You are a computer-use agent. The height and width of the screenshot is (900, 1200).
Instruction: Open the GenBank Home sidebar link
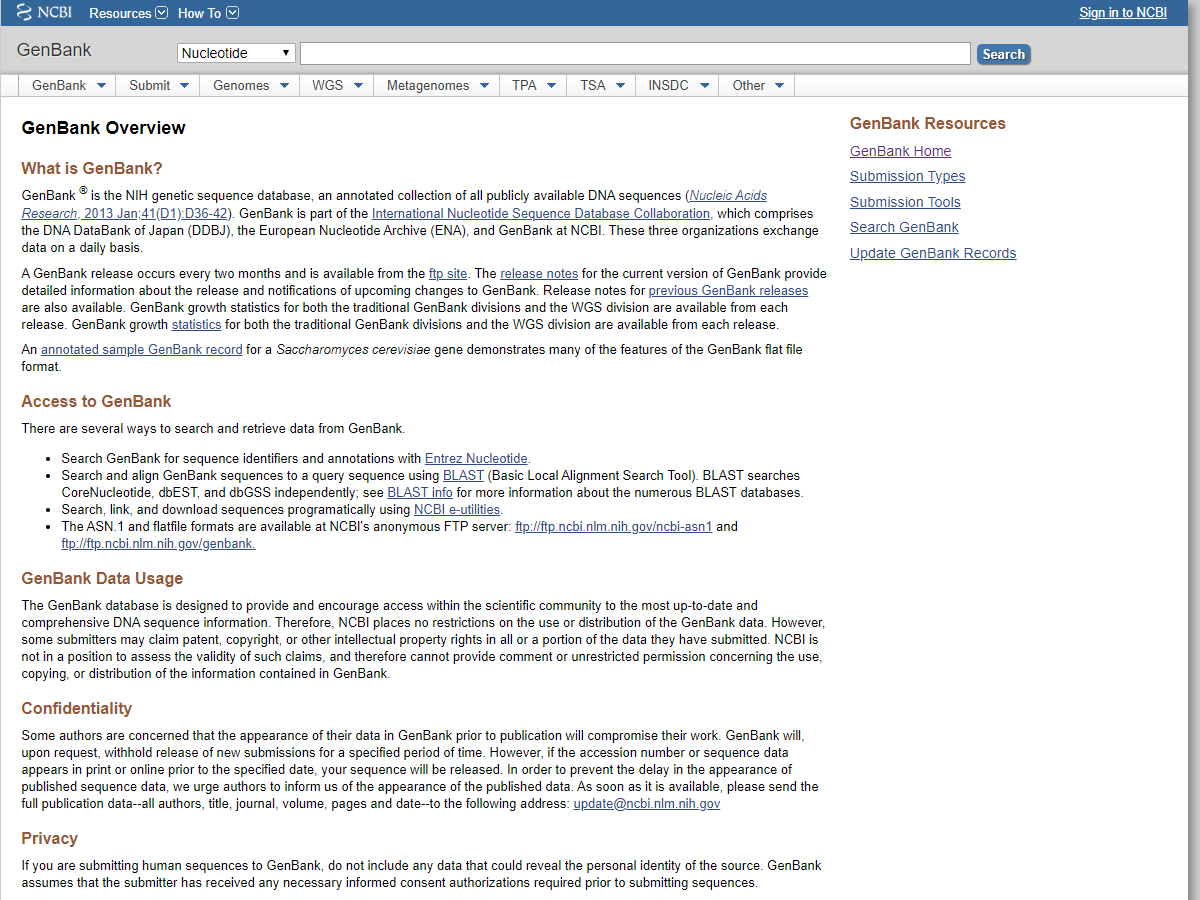[x=900, y=151]
